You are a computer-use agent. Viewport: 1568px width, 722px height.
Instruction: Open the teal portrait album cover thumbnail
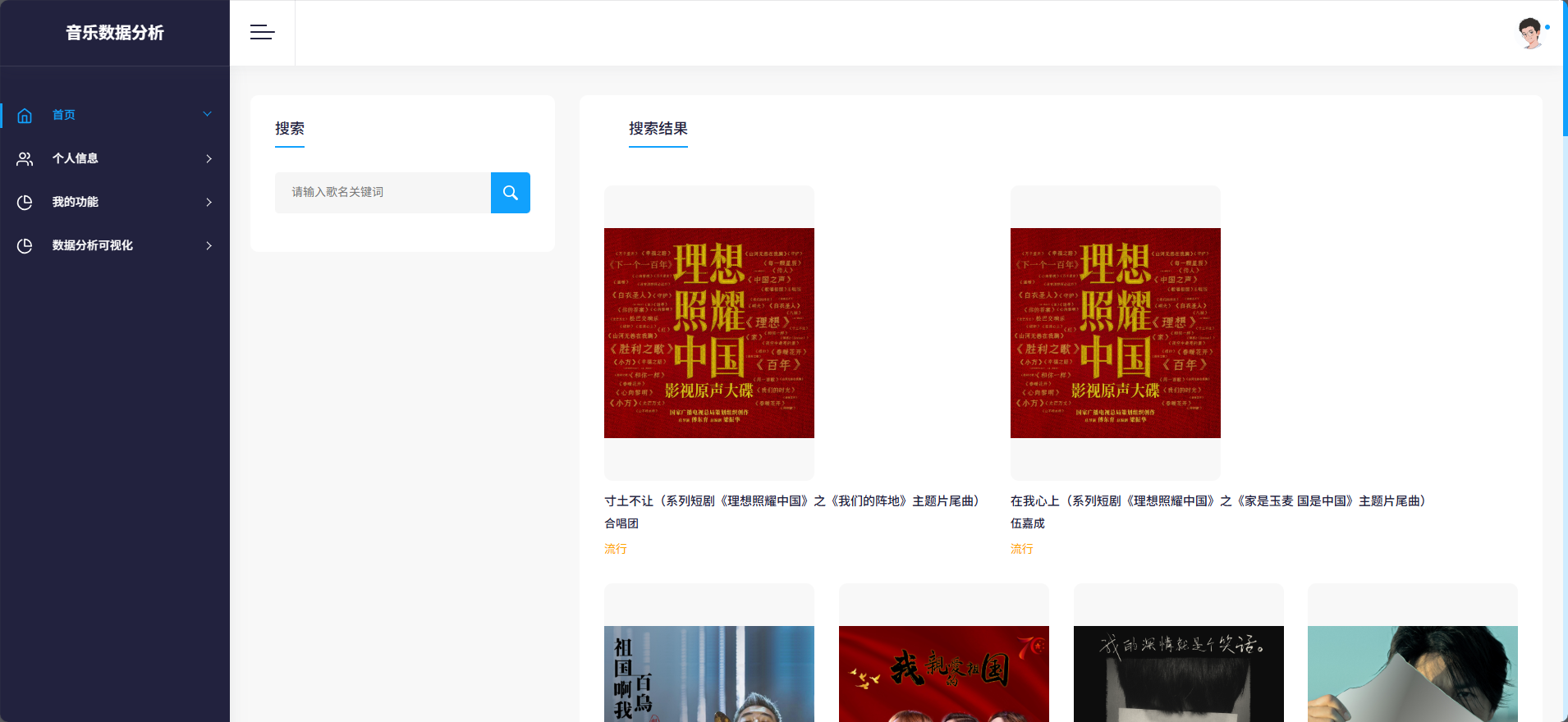coord(1413,674)
